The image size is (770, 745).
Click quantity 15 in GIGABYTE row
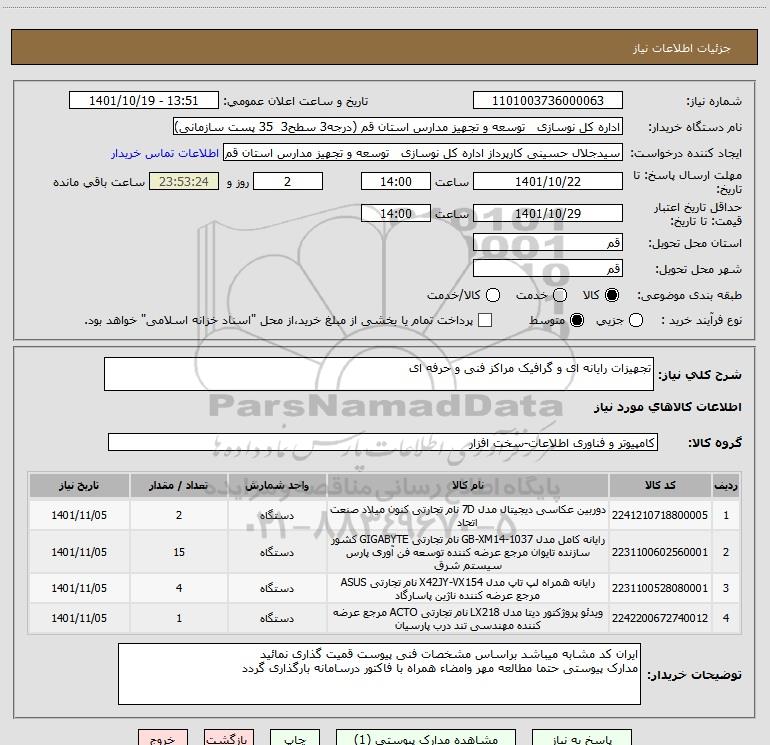click(x=179, y=552)
